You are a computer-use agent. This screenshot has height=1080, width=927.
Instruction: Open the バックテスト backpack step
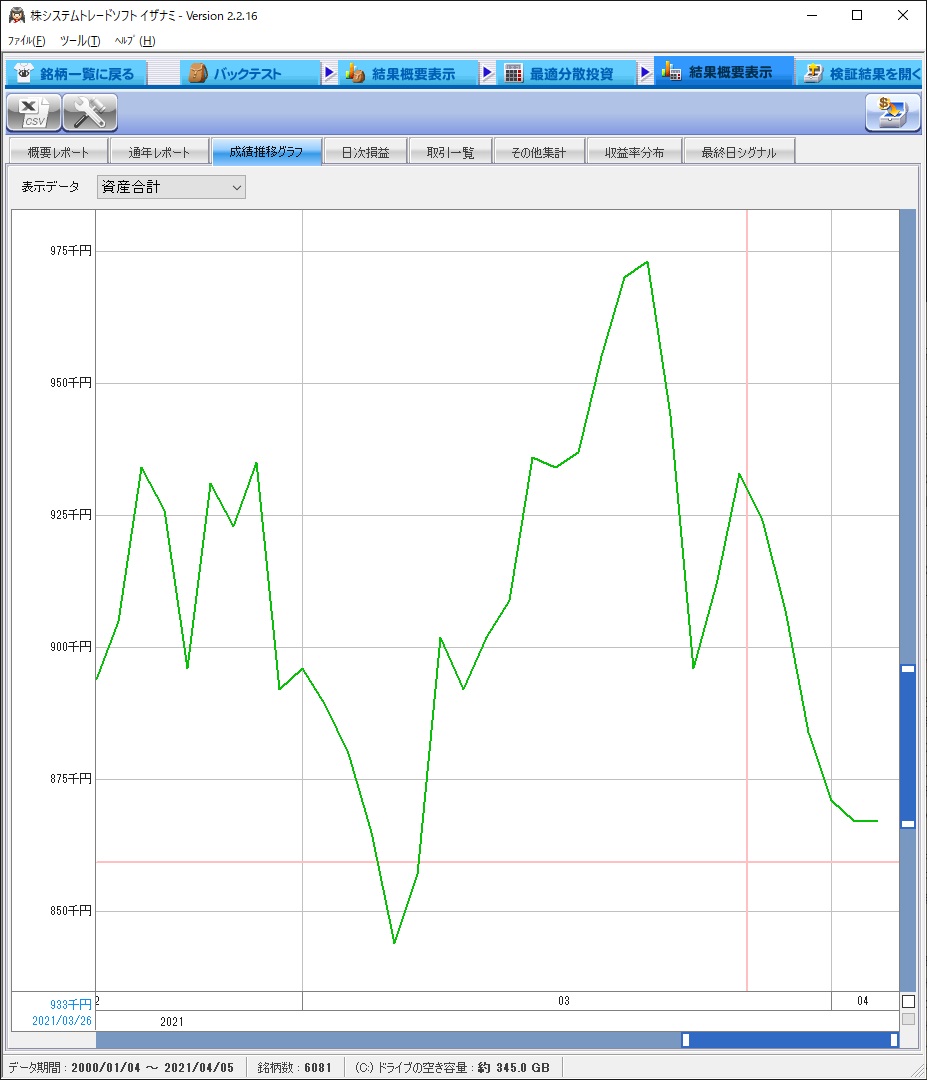click(x=247, y=74)
